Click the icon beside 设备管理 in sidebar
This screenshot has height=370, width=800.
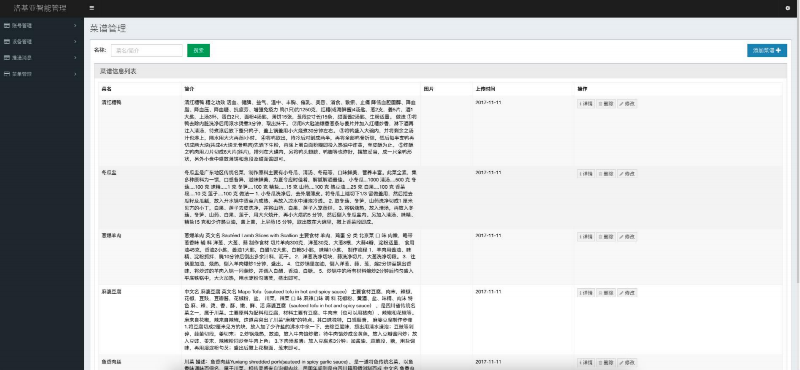(x=7, y=41)
